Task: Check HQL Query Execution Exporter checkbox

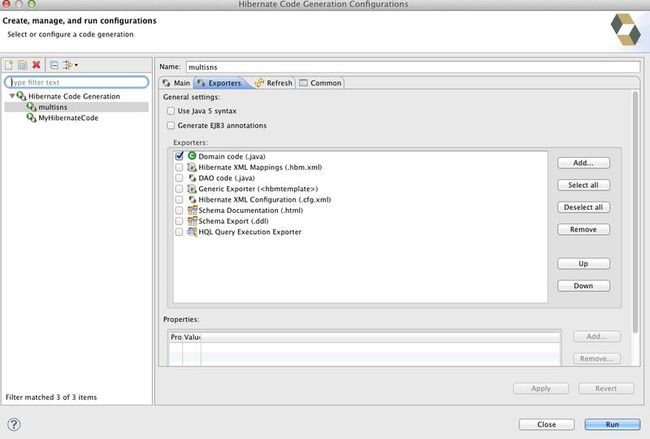Action: tap(179, 232)
